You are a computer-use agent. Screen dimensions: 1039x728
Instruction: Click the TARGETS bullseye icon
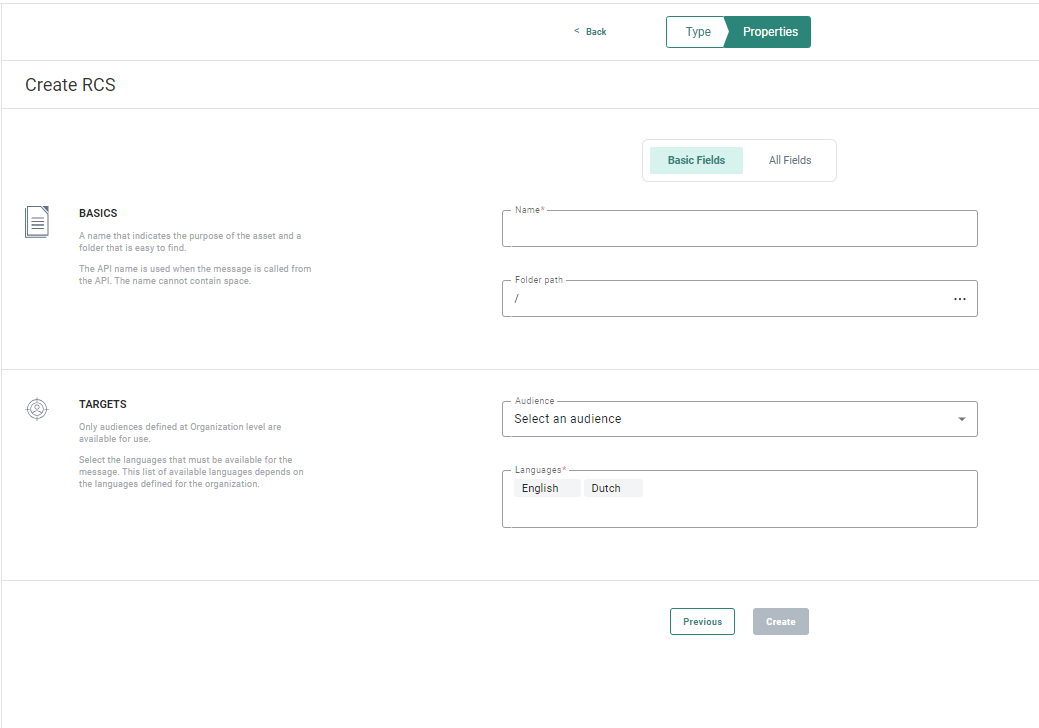point(37,409)
